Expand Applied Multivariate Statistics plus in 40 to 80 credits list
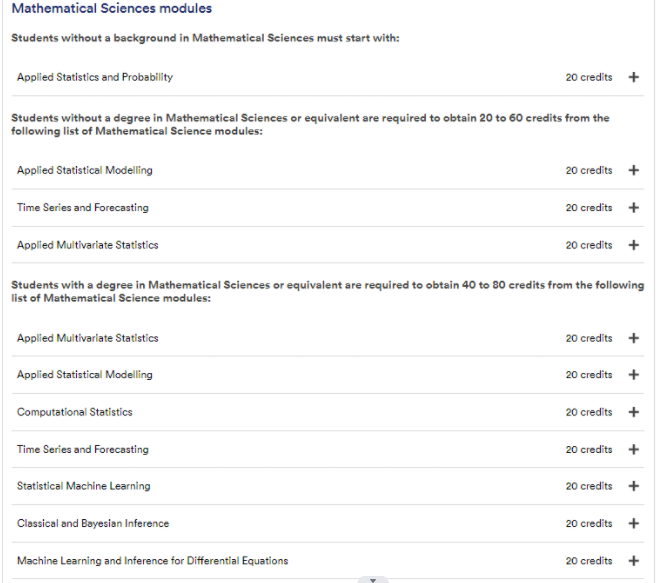 633,338
